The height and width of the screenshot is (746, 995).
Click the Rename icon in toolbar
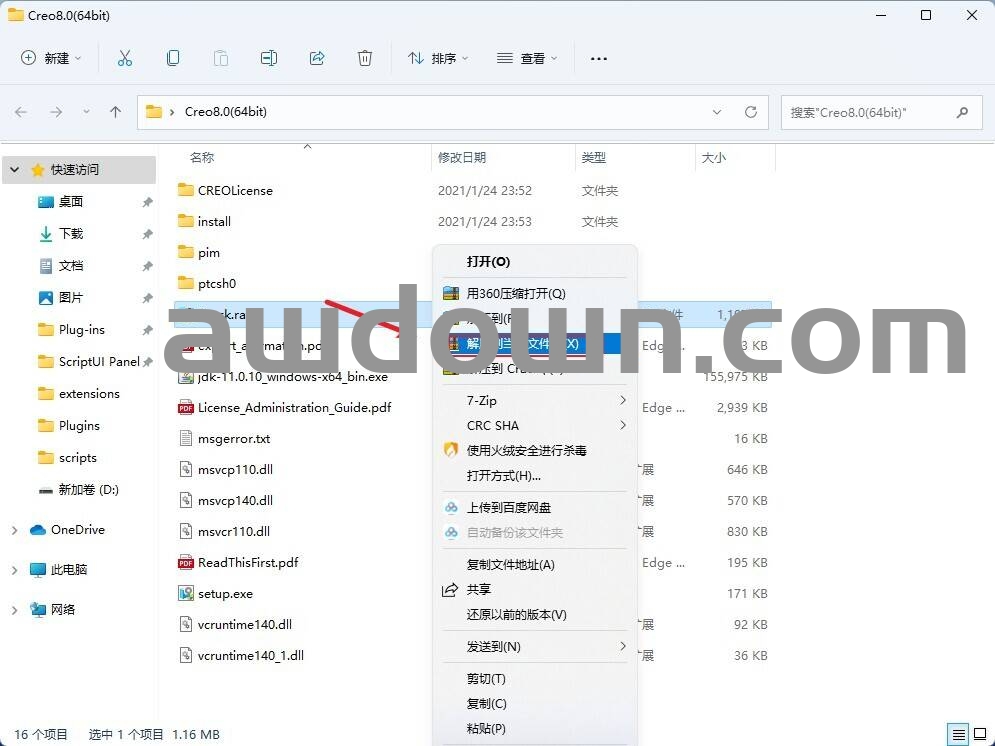(269, 59)
